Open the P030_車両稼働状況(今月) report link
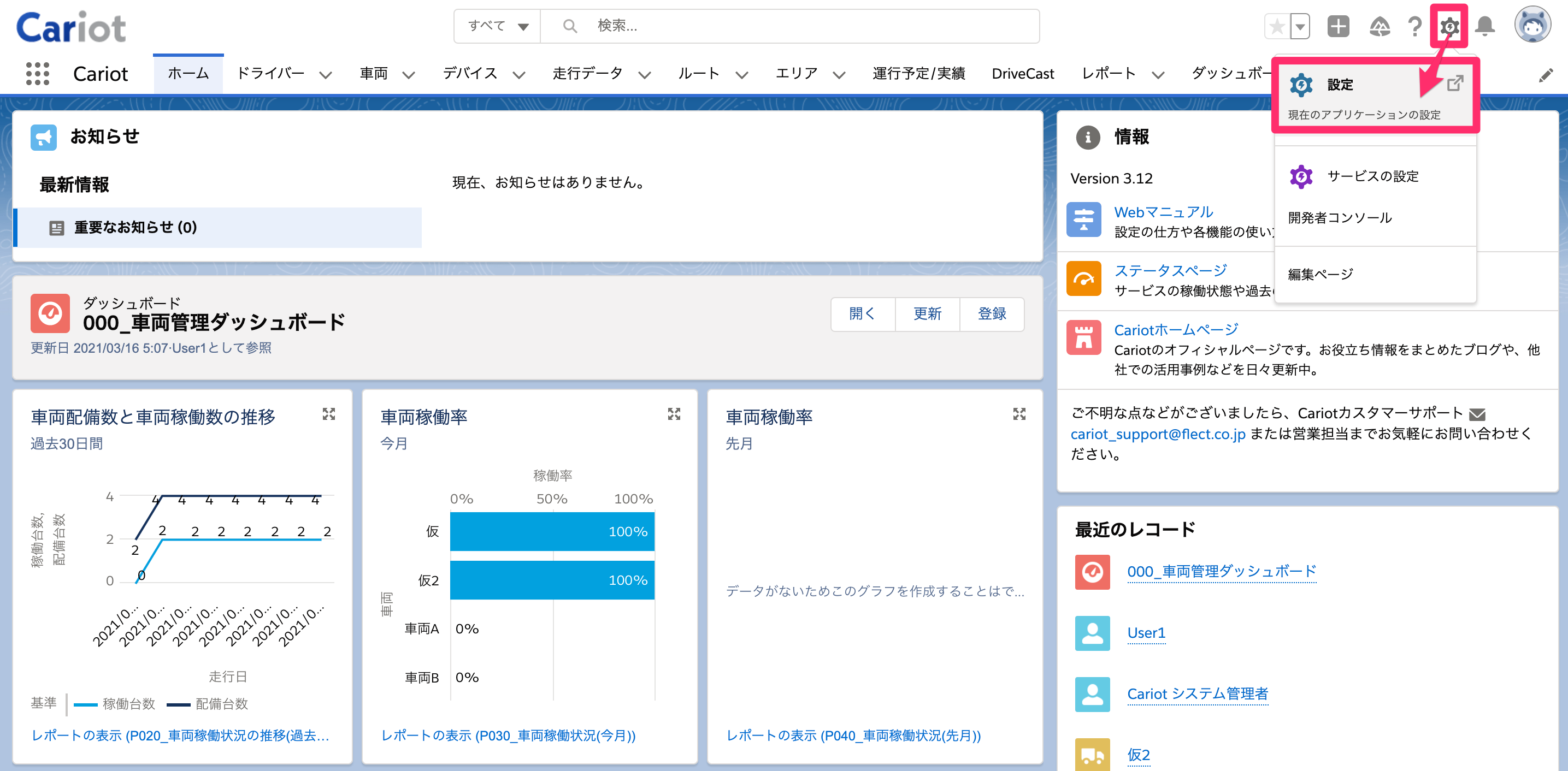The width and height of the screenshot is (1568, 771). pyautogui.click(x=508, y=736)
